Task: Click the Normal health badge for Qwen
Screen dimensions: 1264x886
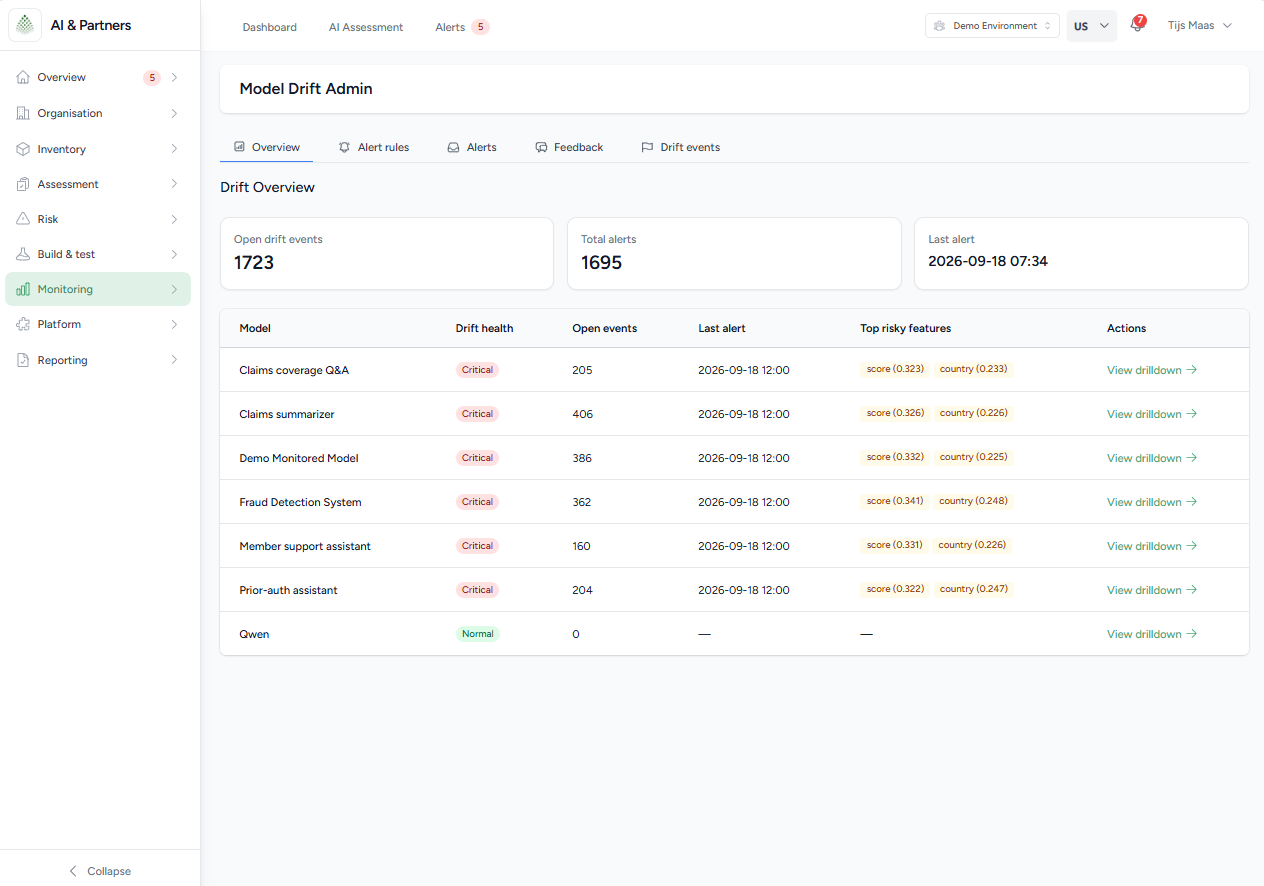Action: (x=477, y=634)
